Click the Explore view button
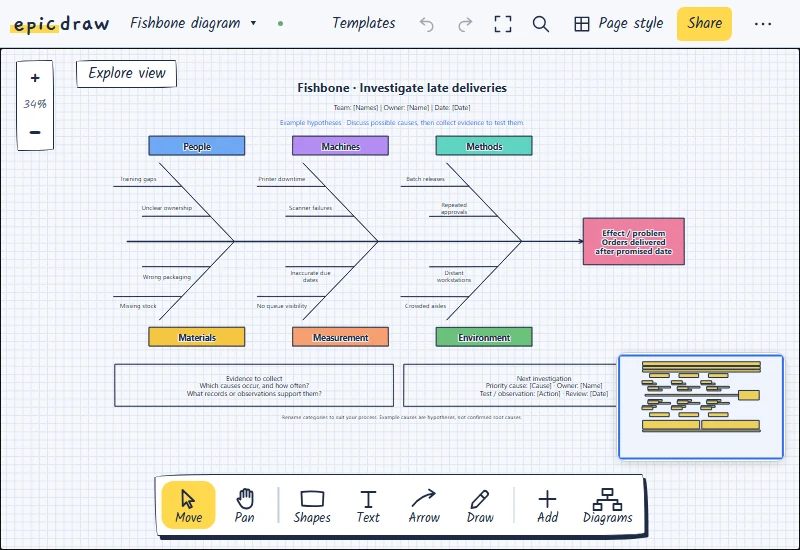800x550 pixels. pyautogui.click(x=127, y=73)
